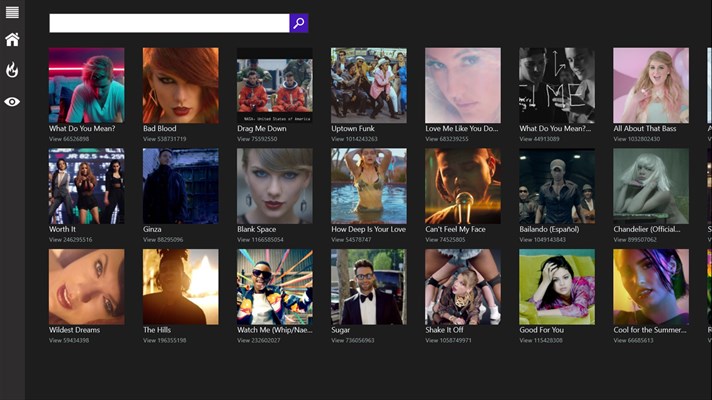Focus the search text box
712x400 pixels.
169,23
